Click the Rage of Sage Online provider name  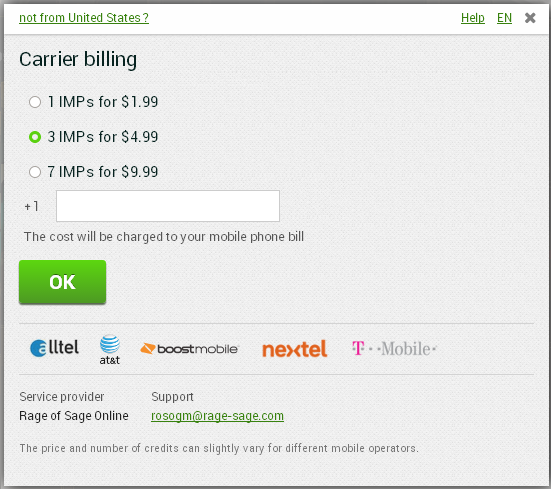click(74, 416)
